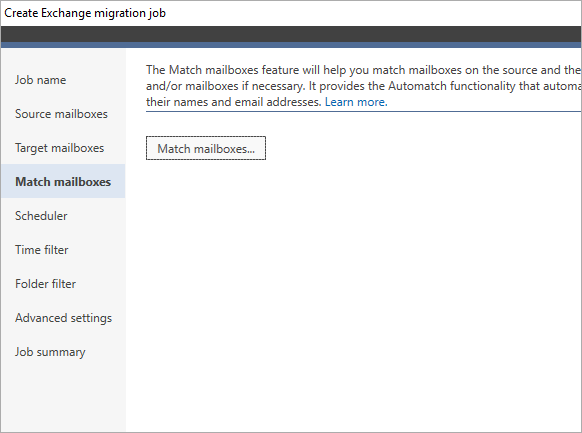Select the Match mailboxes sidebar item
This screenshot has width=582, height=433.
tap(63, 181)
